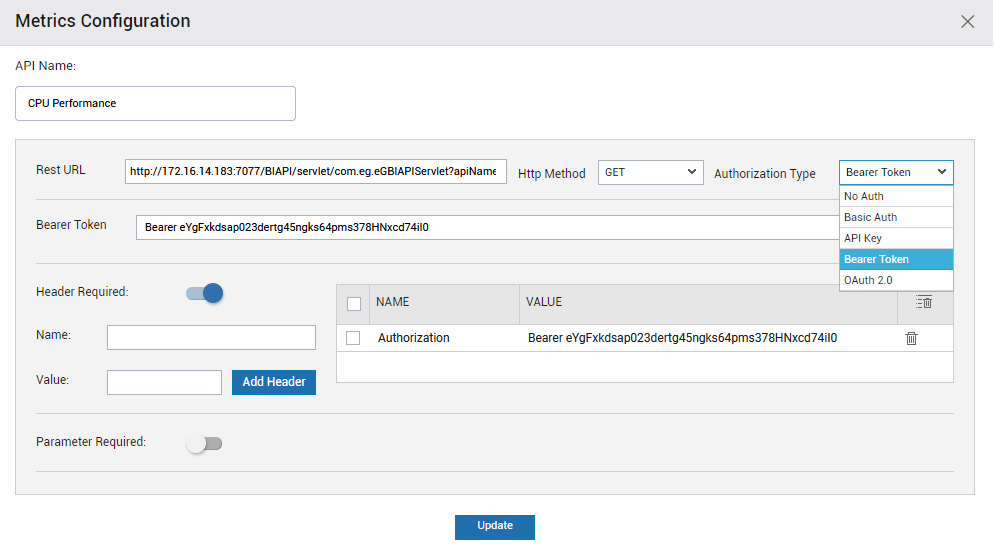This screenshot has width=994, height=548.
Task: Tick the Authorization row checkbox
Action: (353, 338)
